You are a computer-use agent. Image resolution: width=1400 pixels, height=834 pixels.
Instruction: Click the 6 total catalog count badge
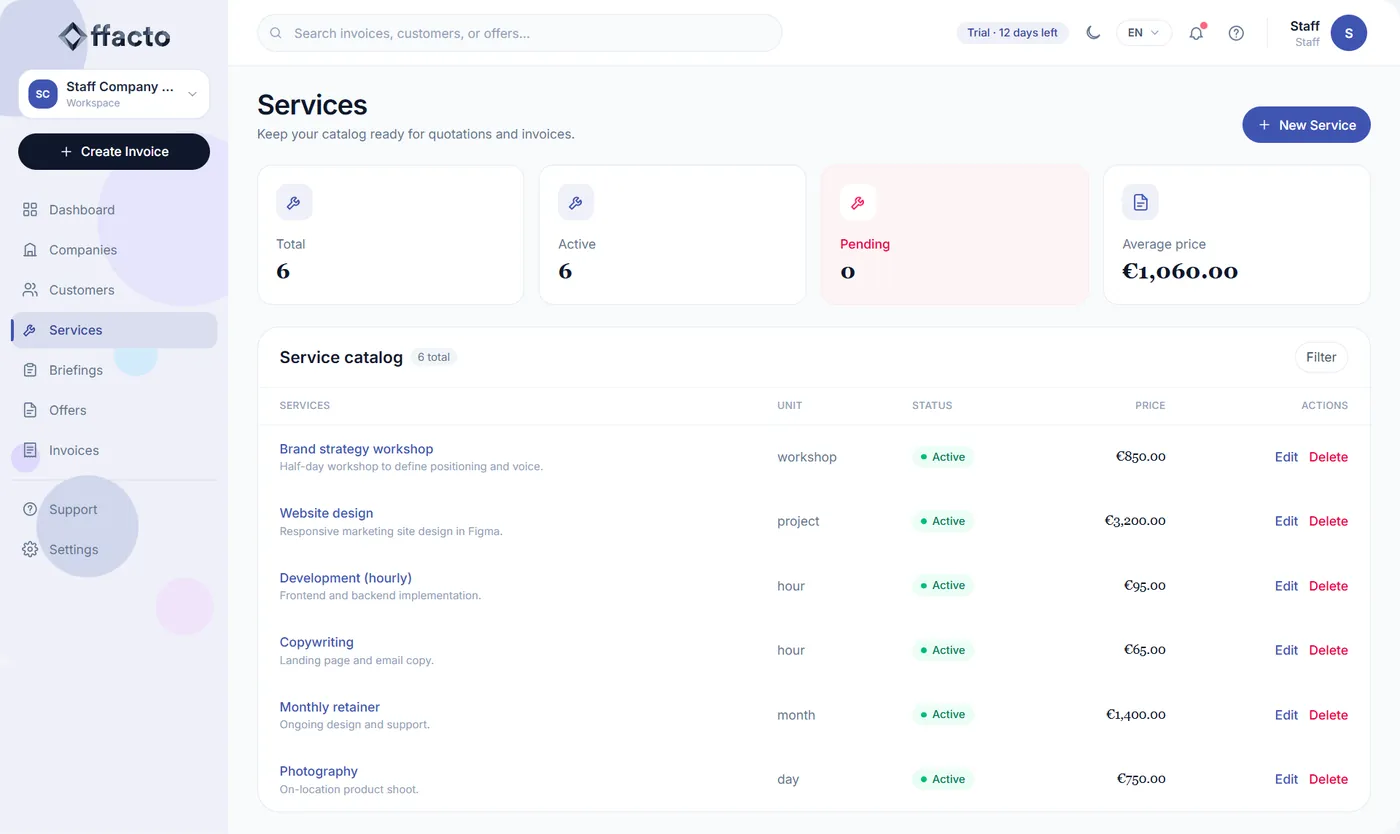[x=434, y=357]
